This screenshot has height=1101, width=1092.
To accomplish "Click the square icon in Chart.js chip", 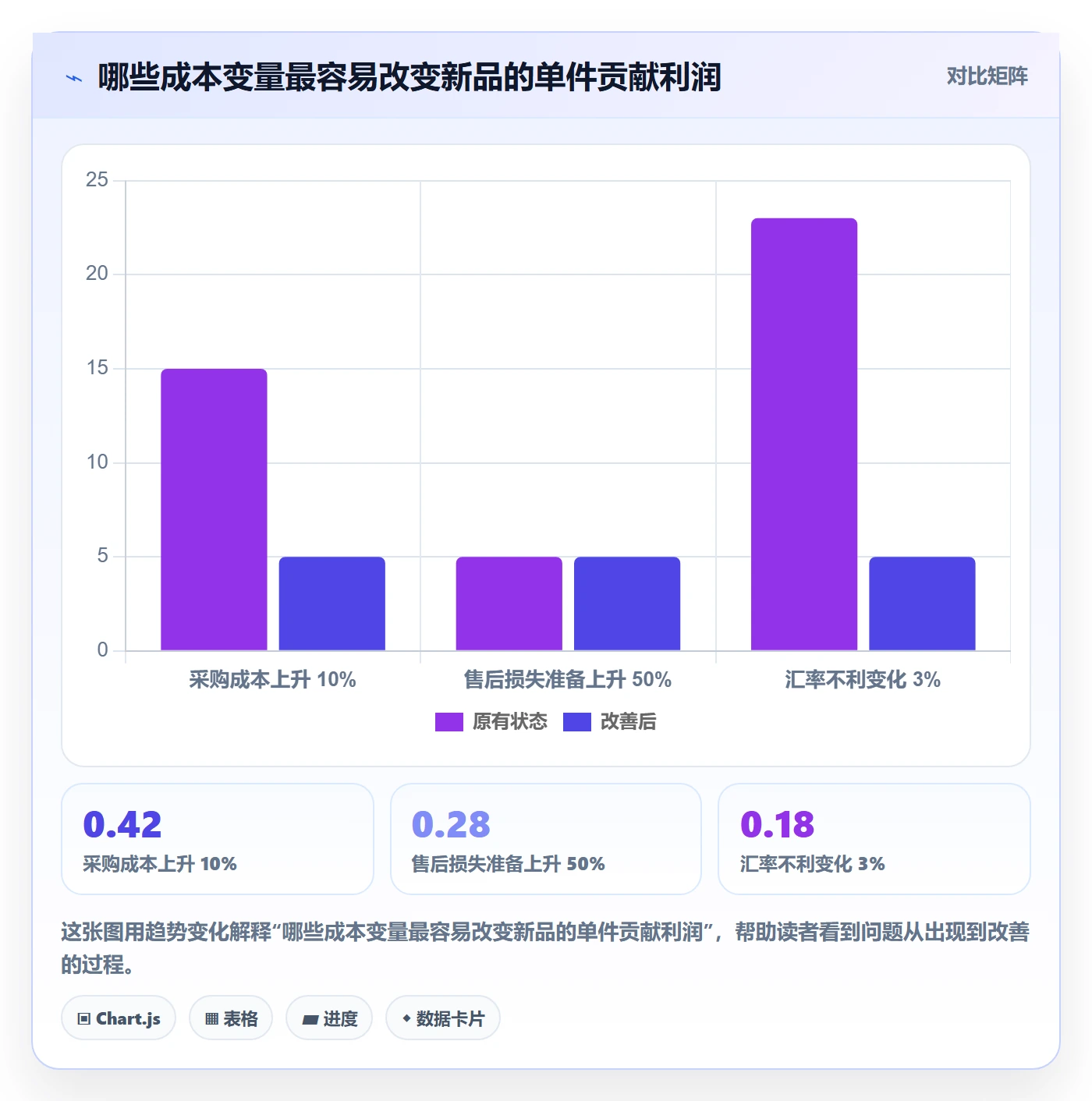I will click(84, 1019).
